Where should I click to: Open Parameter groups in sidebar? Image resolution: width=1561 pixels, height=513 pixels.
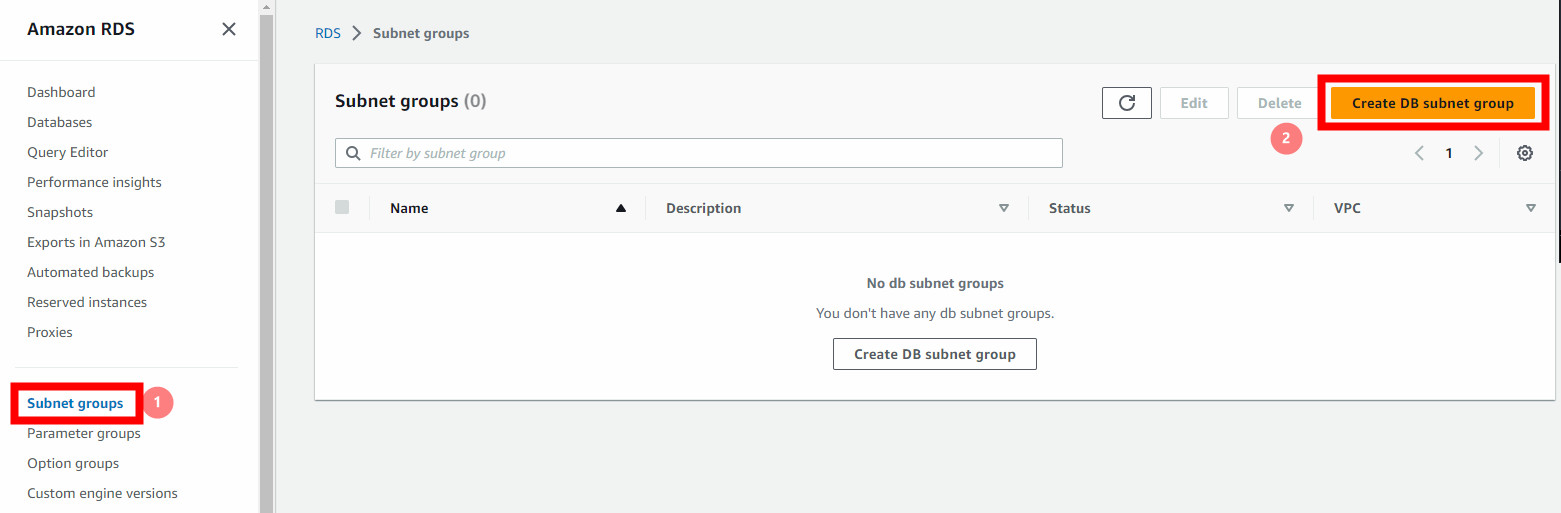tap(84, 433)
